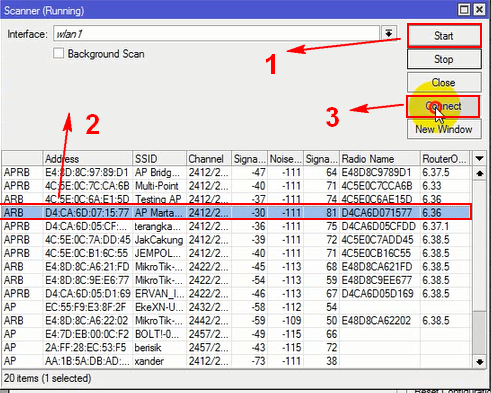Click the Start scan button
Image resolution: width=491 pixels, height=393 pixels.
click(x=444, y=35)
